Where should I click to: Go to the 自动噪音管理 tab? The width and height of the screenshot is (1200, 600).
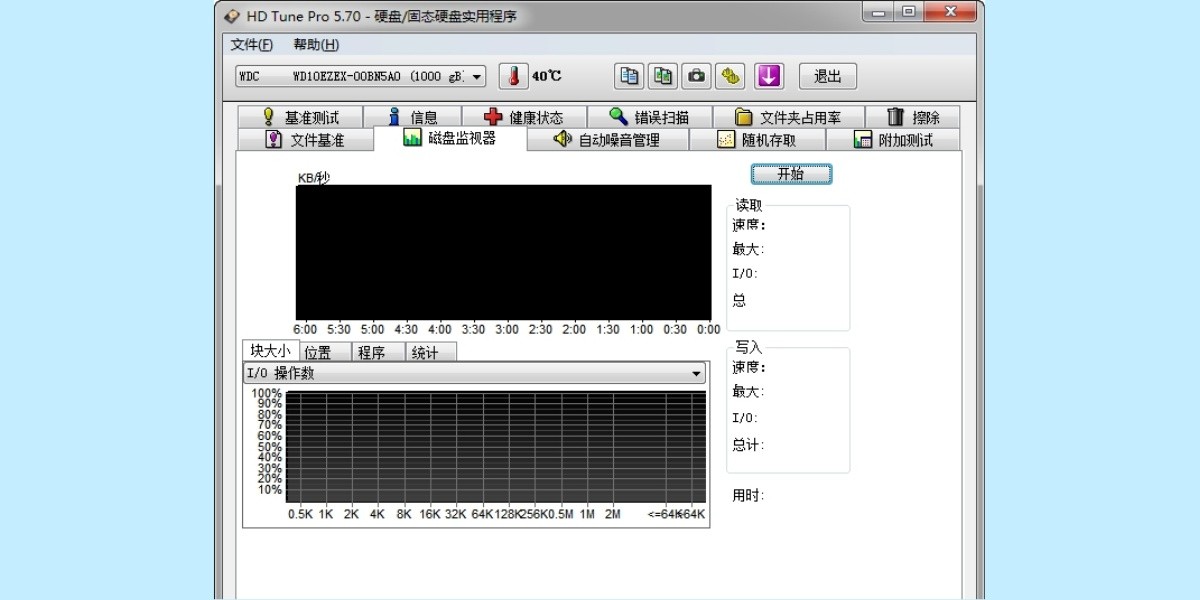click(x=607, y=140)
